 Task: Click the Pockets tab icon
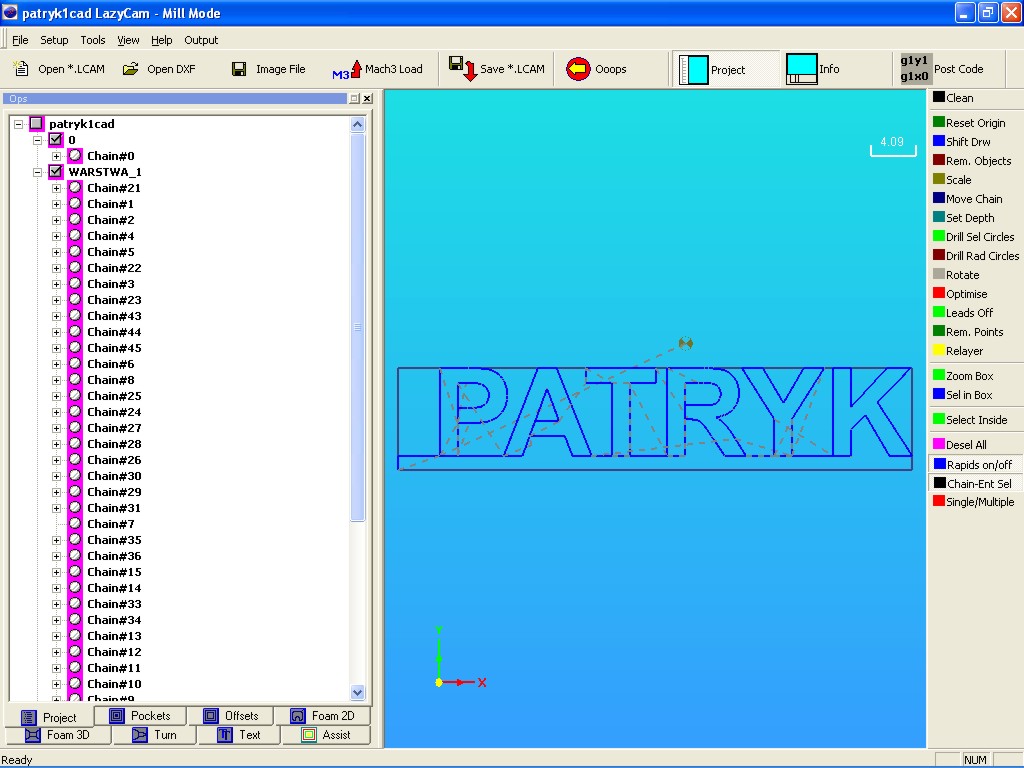click(x=117, y=716)
